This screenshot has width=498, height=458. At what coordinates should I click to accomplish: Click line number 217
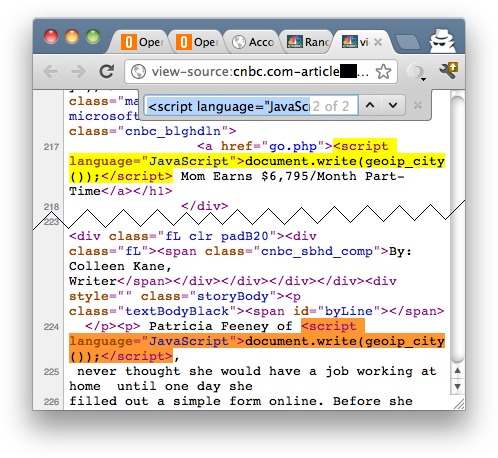(x=51, y=147)
